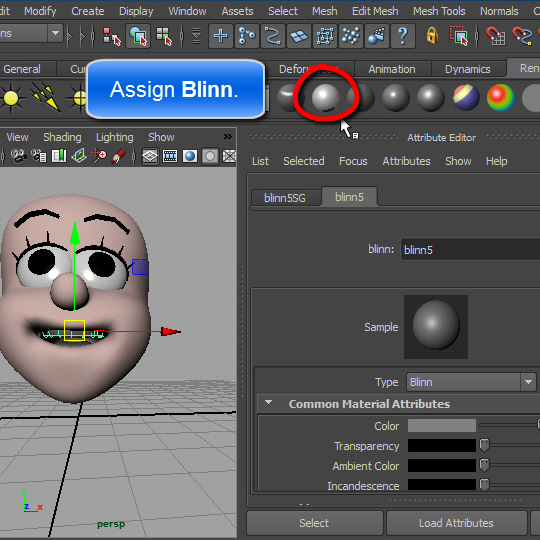The width and height of the screenshot is (540, 540).
Task: Click the 2D Pan/Zoom icon in viewport toolbar
Action: pyautogui.click(x=99, y=156)
